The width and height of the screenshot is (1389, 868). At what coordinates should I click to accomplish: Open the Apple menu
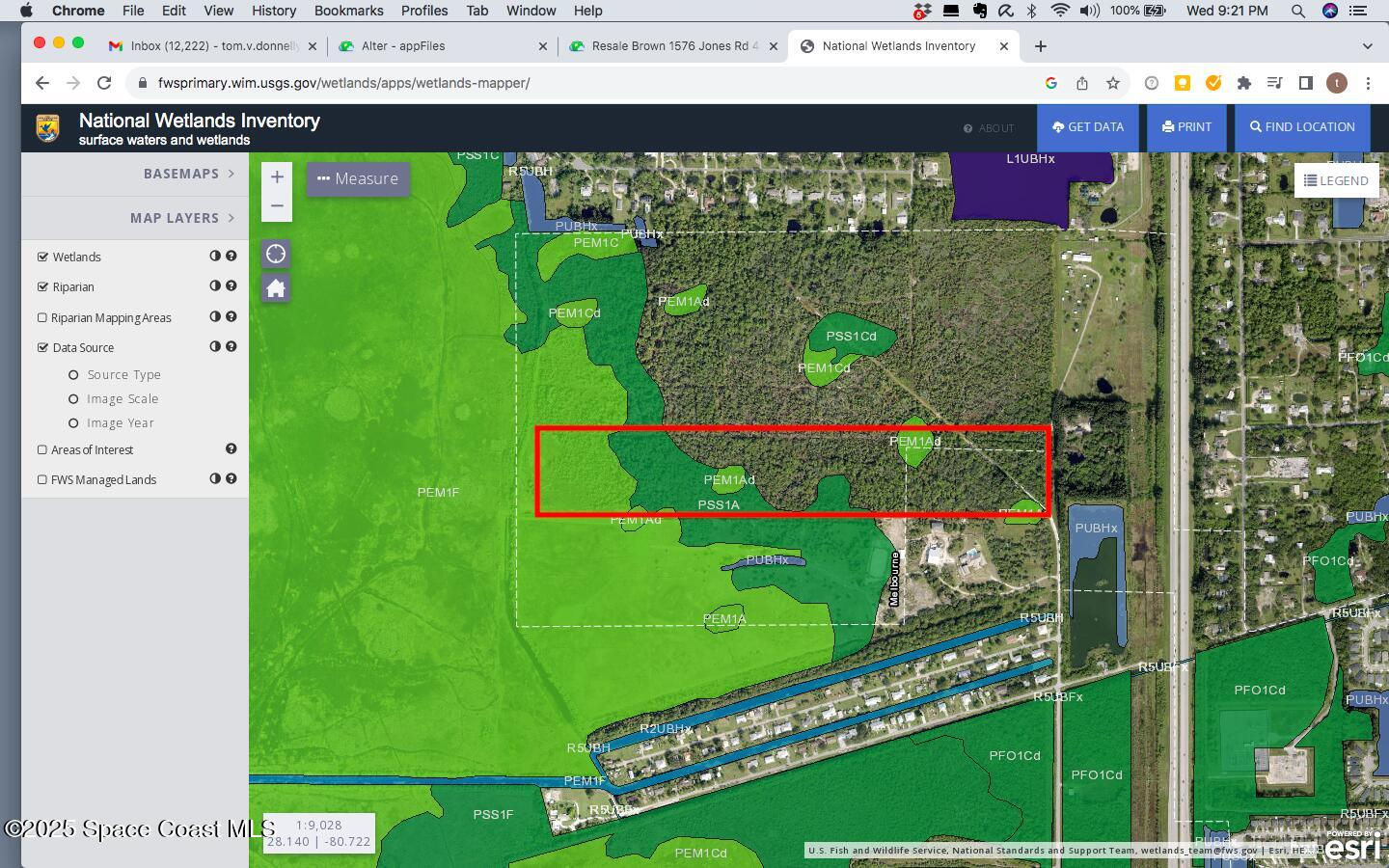26,11
